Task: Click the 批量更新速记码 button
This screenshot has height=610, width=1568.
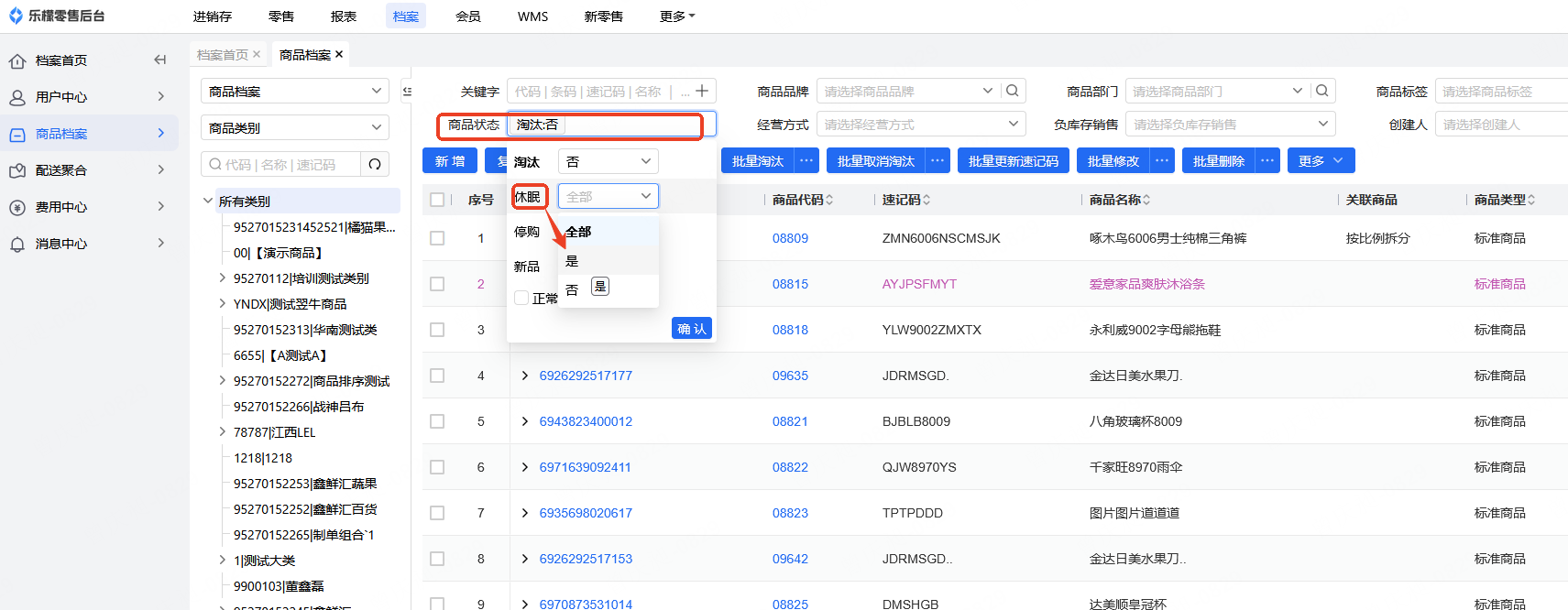Action: [x=1014, y=160]
